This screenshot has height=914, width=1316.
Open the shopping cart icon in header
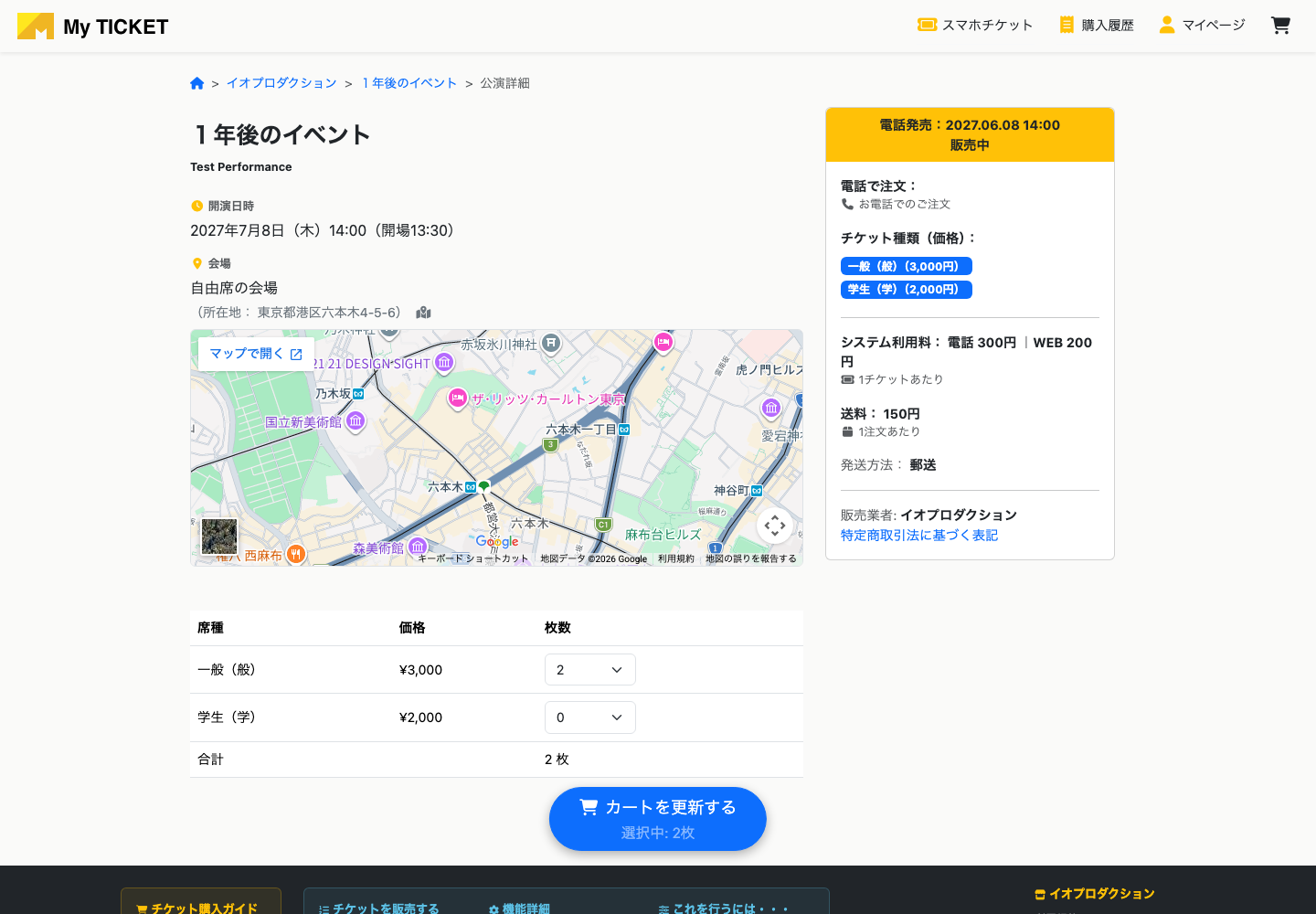pyautogui.click(x=1280, y=26)
